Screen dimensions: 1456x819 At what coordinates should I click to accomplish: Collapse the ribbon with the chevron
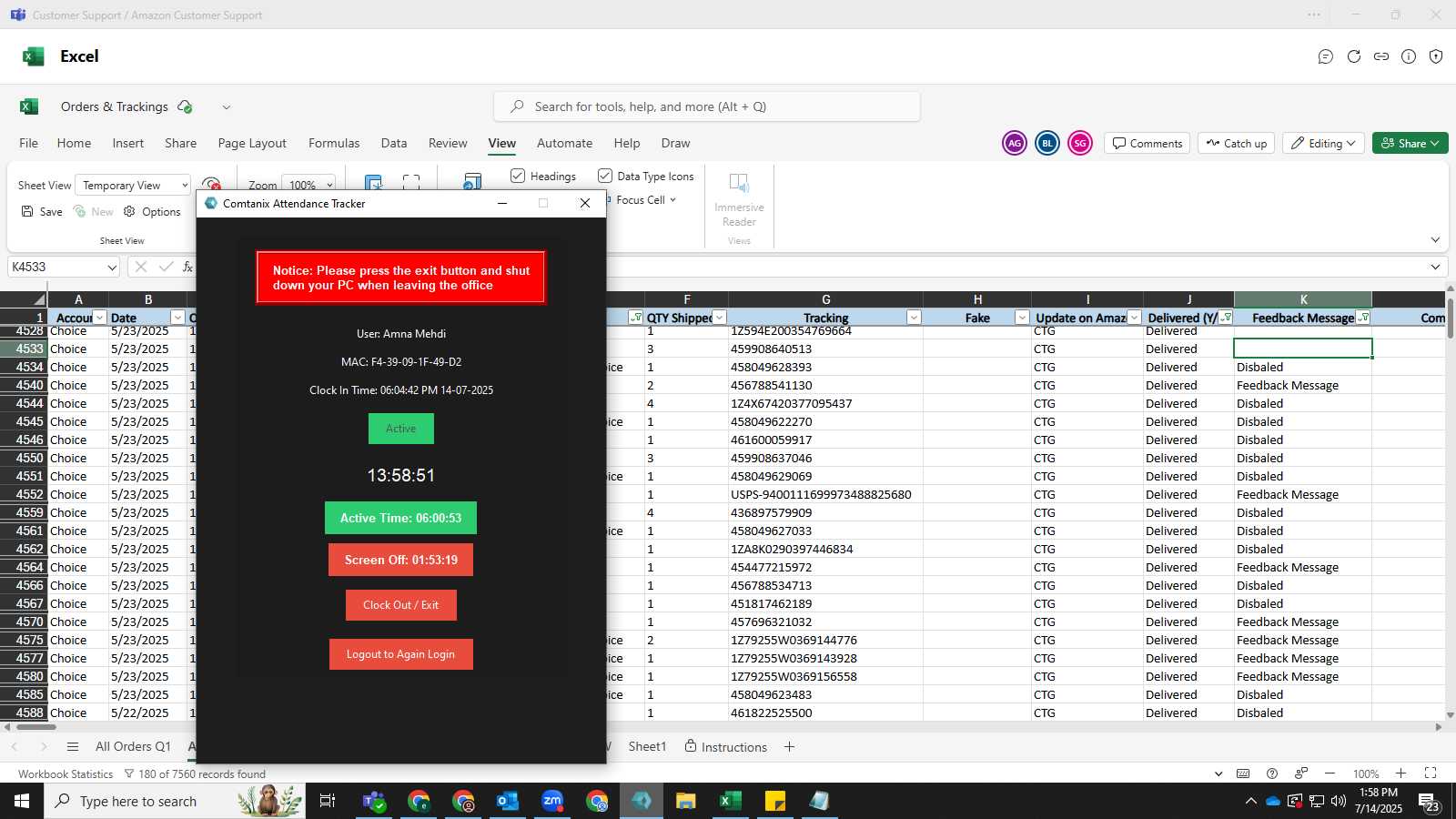coord(1435,240)
